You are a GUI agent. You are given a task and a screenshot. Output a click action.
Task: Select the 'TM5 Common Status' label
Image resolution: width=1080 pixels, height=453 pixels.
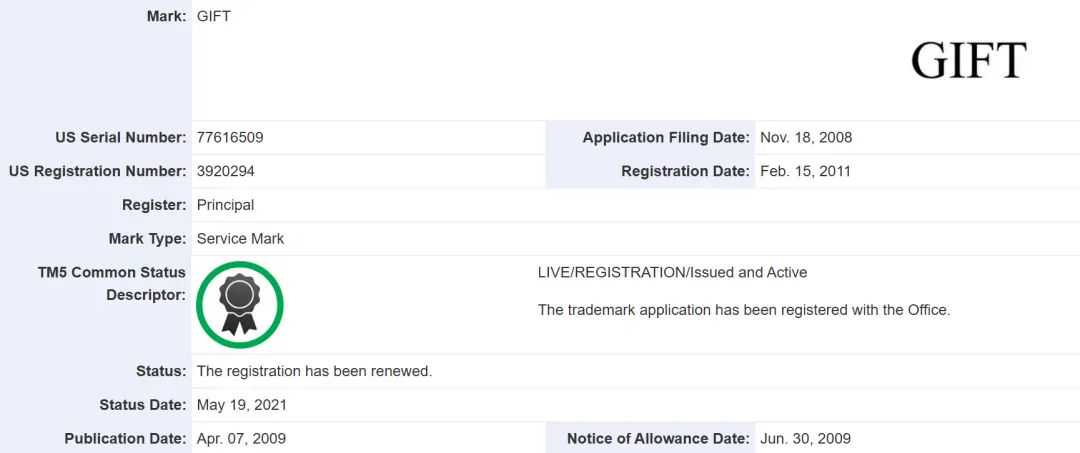pyautogui.click(x=112, y=272)
